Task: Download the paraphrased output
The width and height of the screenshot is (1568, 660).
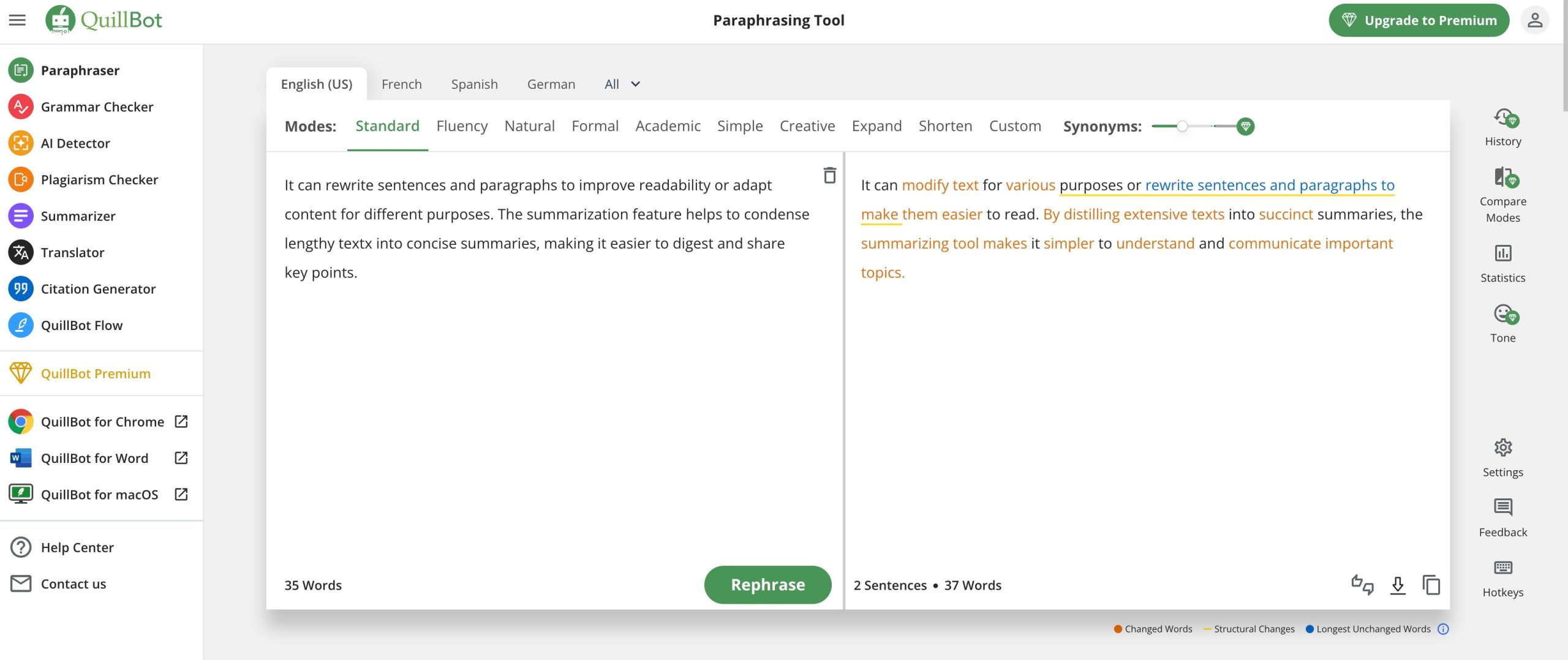Action: click(x=1397, y=585)
